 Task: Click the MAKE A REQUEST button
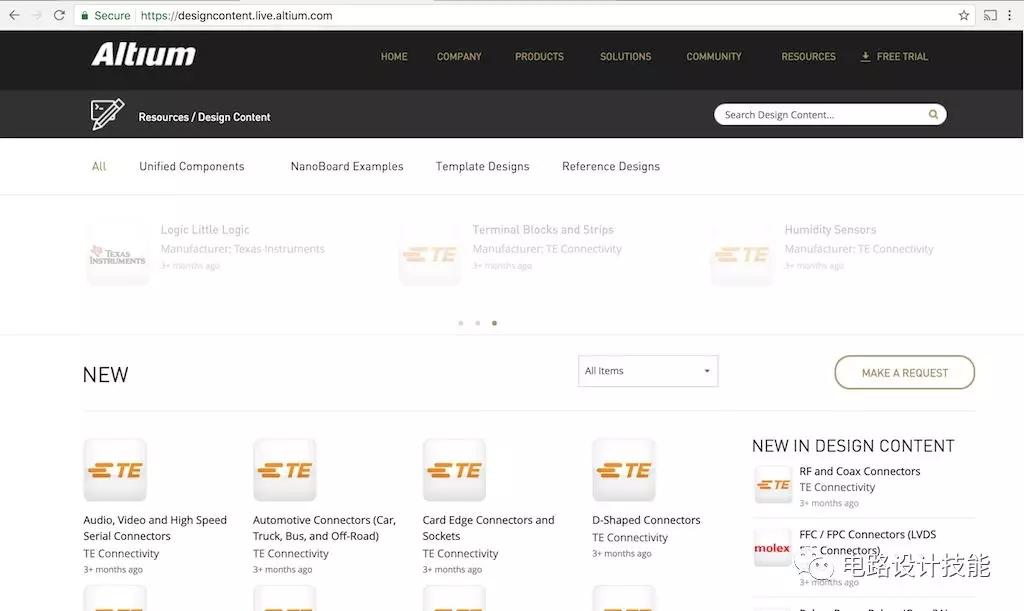[904, 372]
